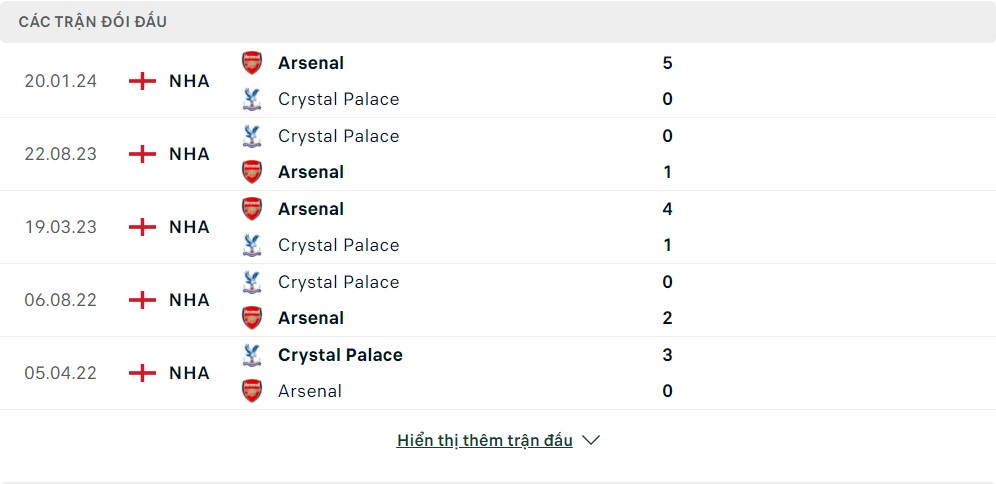
Task: Click England flag beside the 05.04.22 date
Action: pos(143,373)
